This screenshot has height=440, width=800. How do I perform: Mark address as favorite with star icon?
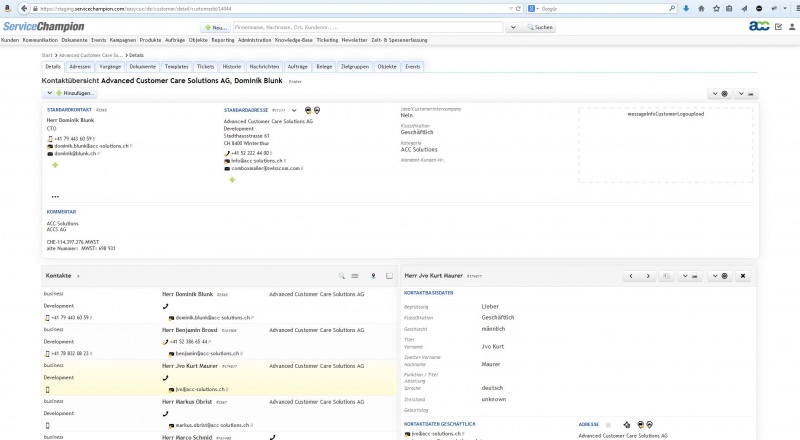608,425
